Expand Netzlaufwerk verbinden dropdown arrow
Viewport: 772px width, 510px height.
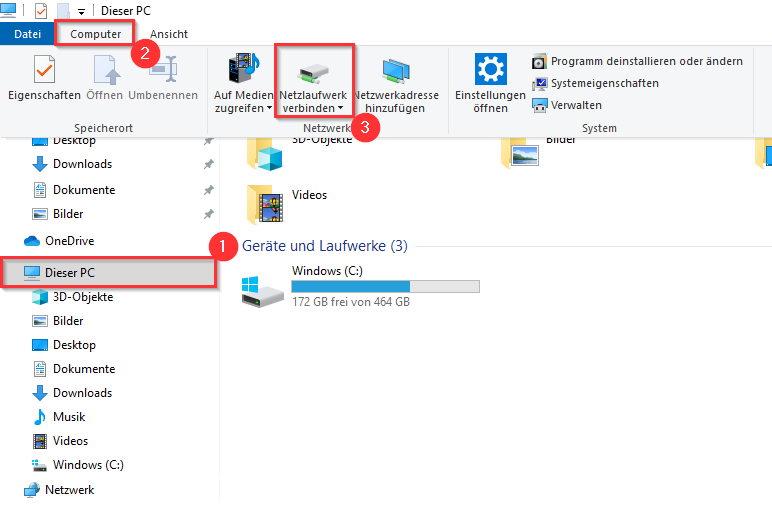tap(340, 108)
